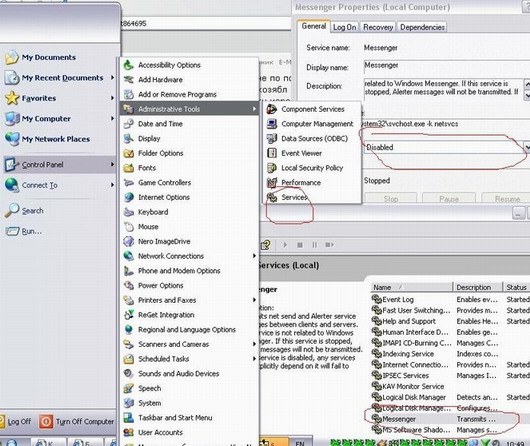Click Turn Off Computer button
The image size is (530, 446).
(x=76, y=422)
